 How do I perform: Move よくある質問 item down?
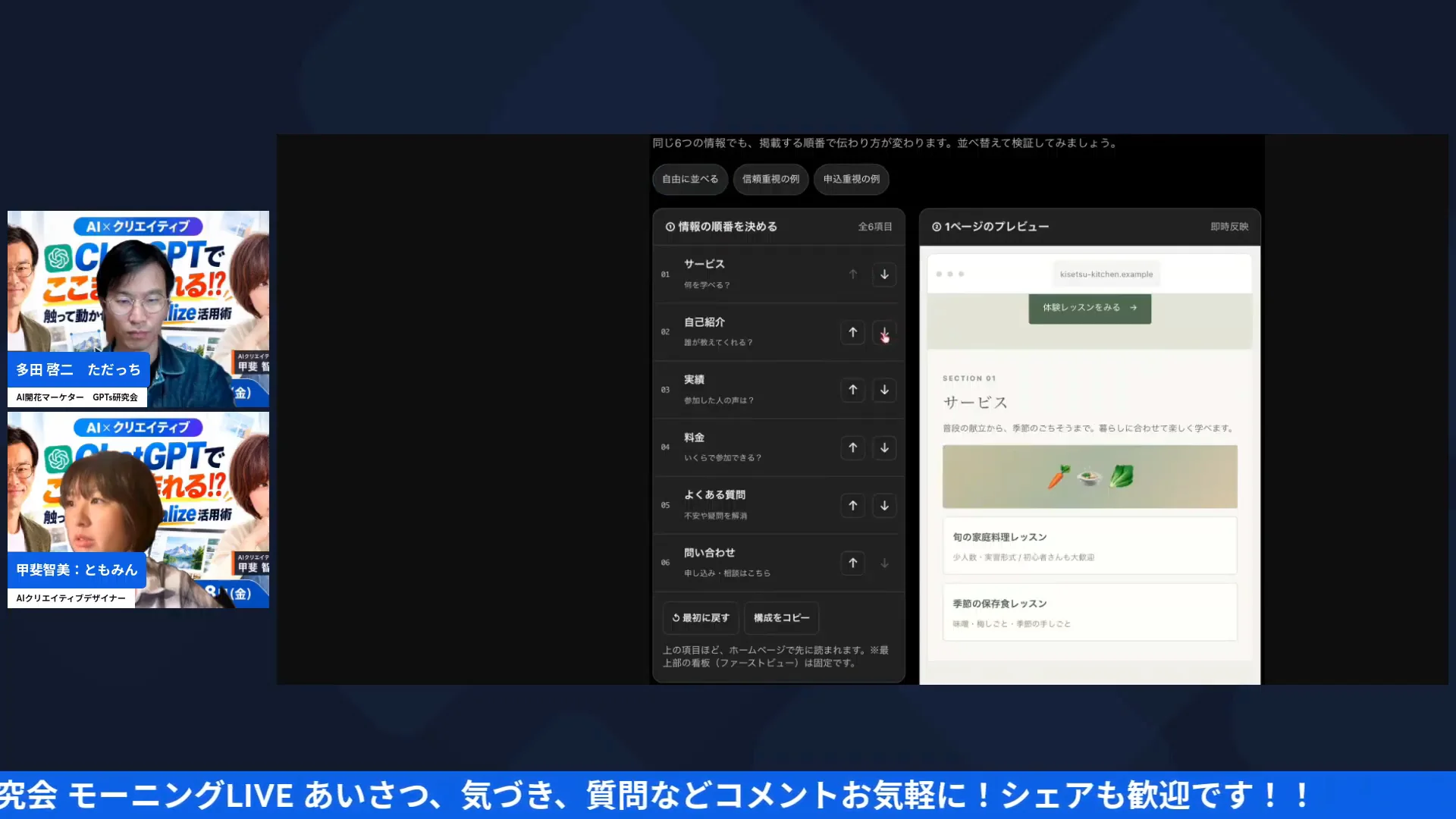(884, 506)
